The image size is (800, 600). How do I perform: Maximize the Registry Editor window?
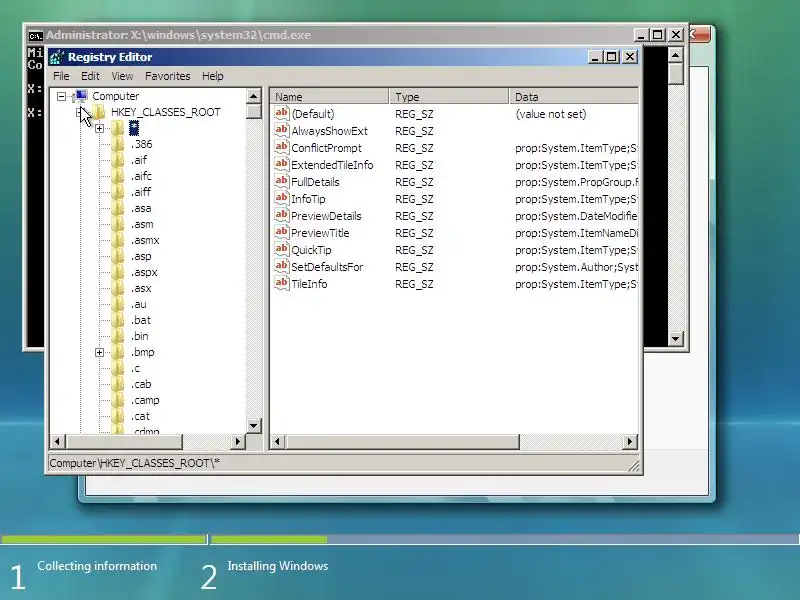(x=612, y=57)
